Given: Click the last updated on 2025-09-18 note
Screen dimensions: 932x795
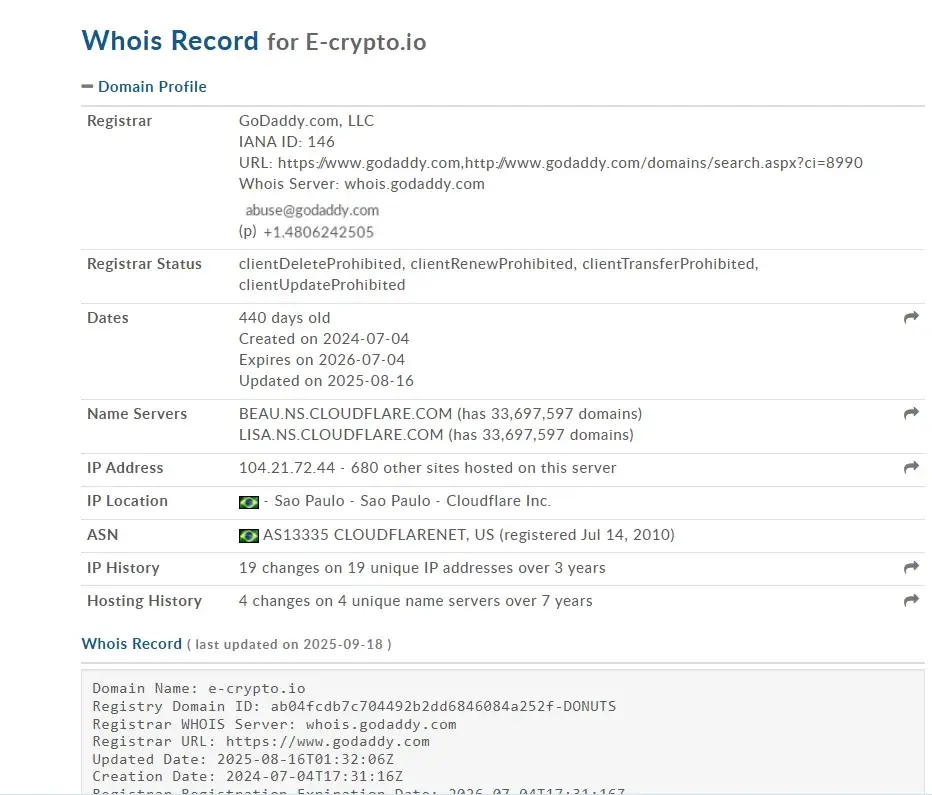Looking at the screenshot, I should (289, 645).
